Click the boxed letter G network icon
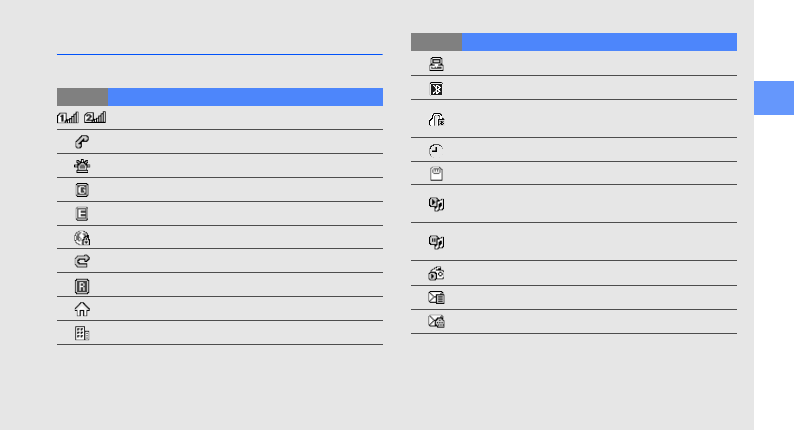 (x=82, y=189)
